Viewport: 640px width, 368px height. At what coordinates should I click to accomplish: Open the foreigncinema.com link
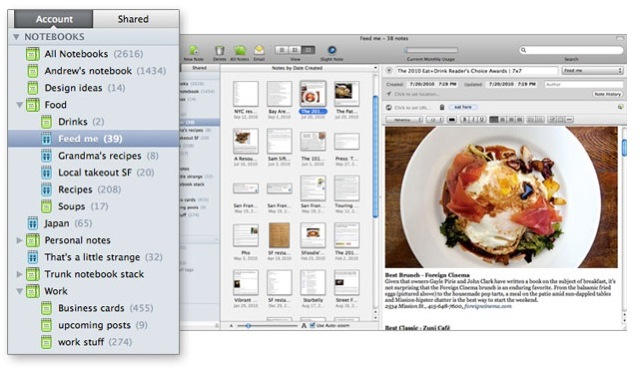pos(487,306)
